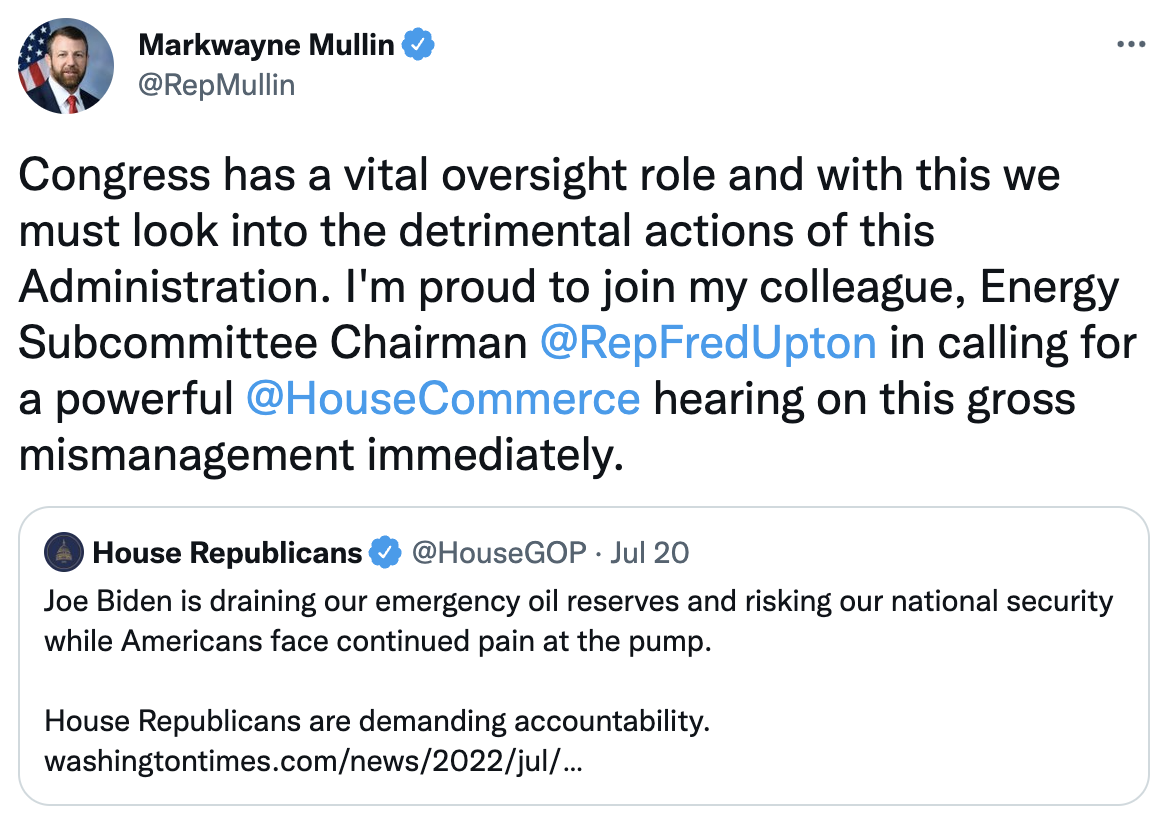
Task: Open the @RepMullin handle link
Action: coord(216,85)
